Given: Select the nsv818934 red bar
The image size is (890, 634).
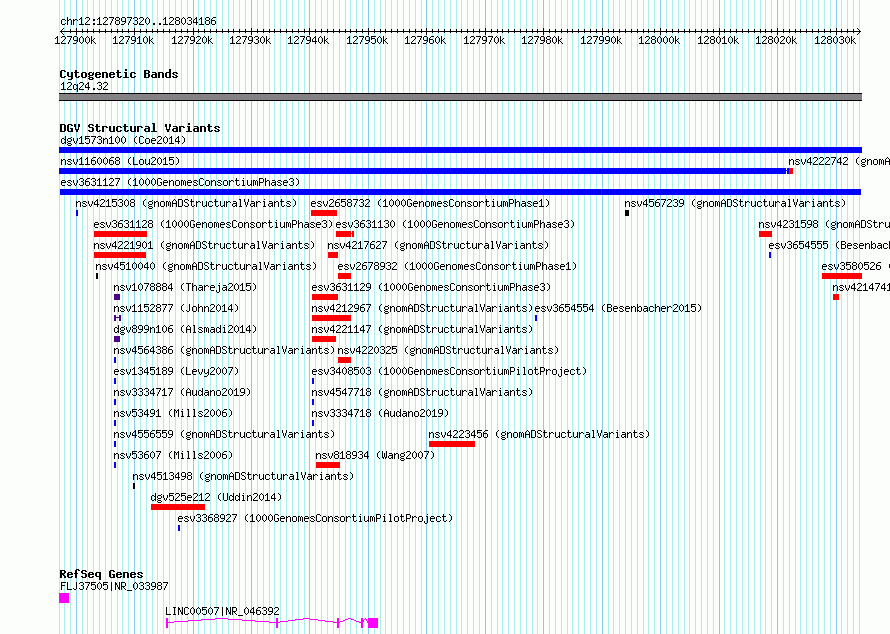Looking at the screenshot, I should click(328, 465).
